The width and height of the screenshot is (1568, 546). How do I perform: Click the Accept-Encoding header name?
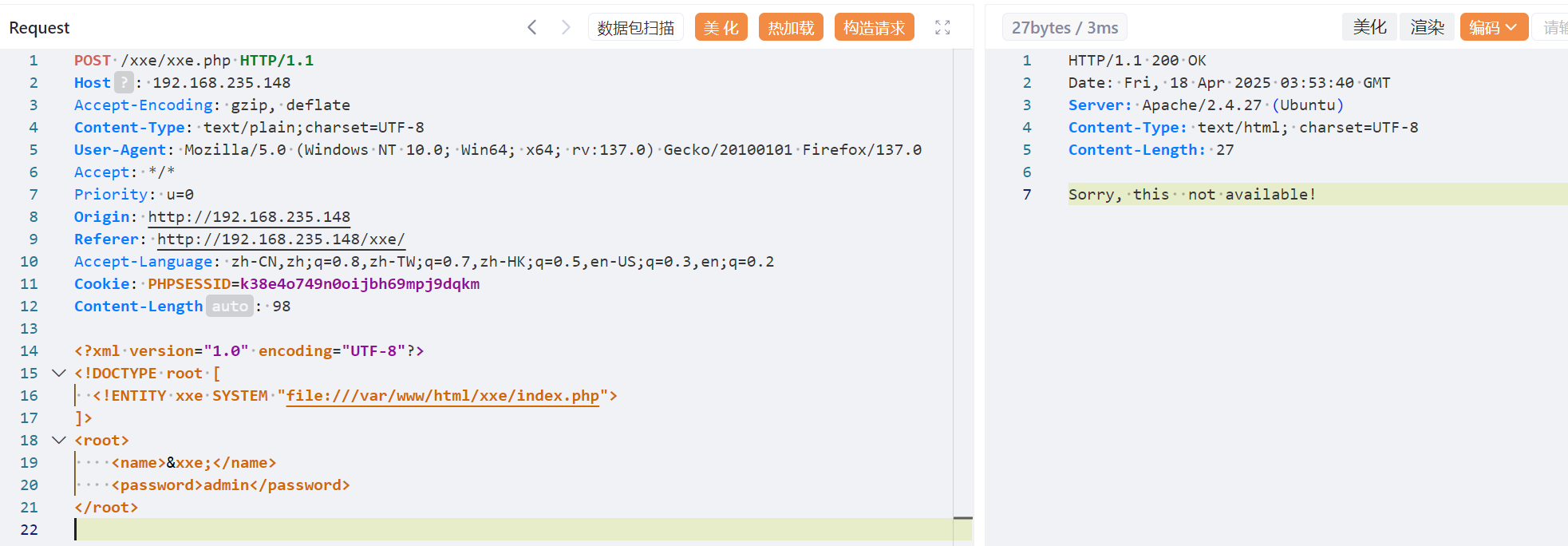144,105
